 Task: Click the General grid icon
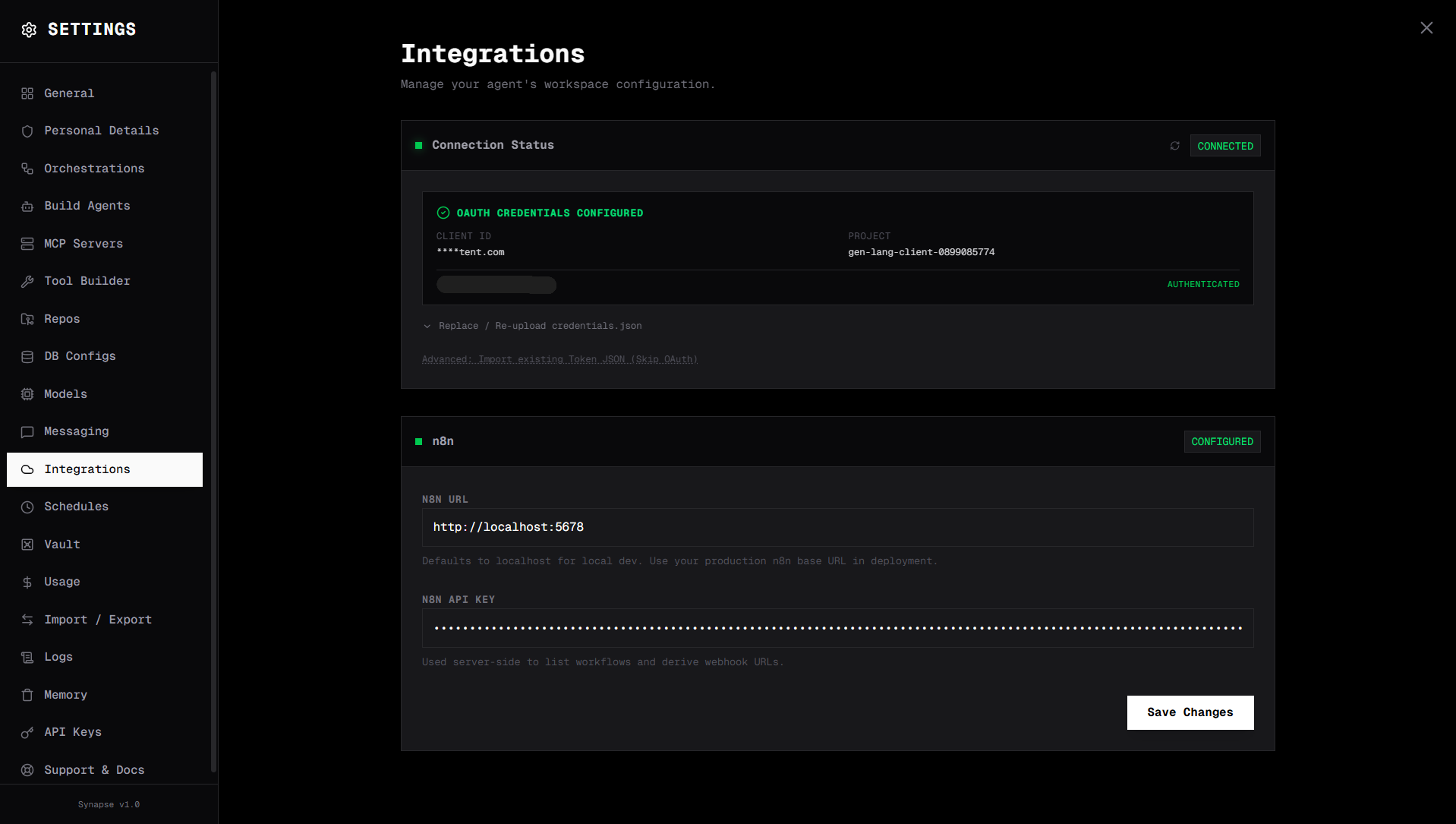pyautogui.click(x=27, y=93)
